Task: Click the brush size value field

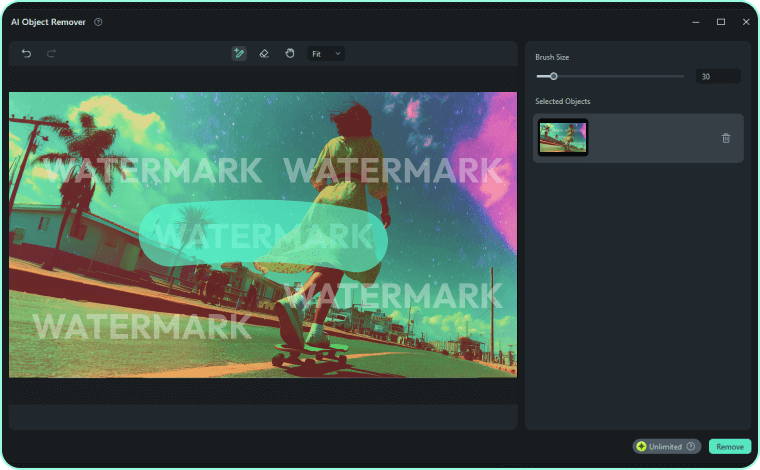Action: 718,76
